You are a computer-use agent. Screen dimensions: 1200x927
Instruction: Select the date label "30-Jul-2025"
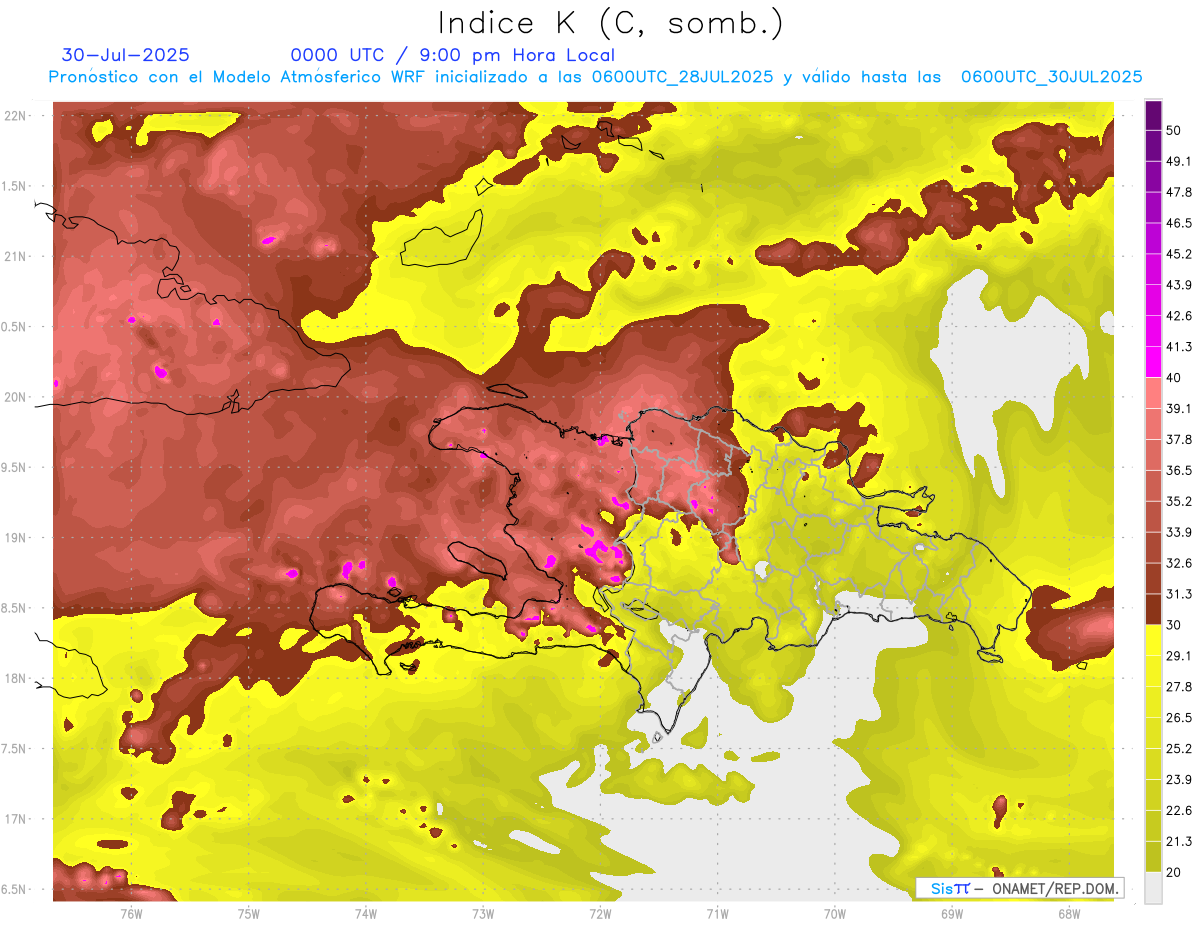(126, 55)
